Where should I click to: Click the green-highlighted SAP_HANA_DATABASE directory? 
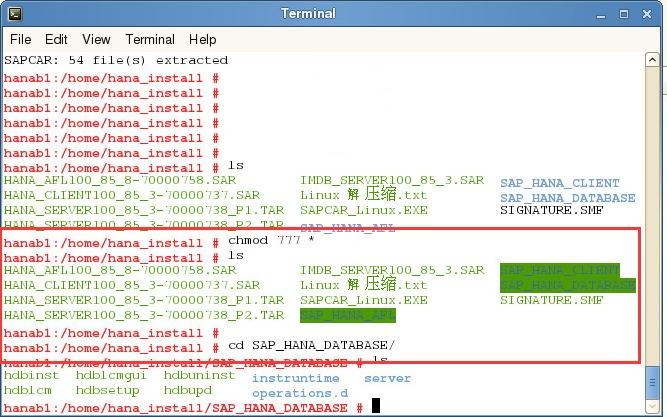pyautogui.click(x=568, y=285)
